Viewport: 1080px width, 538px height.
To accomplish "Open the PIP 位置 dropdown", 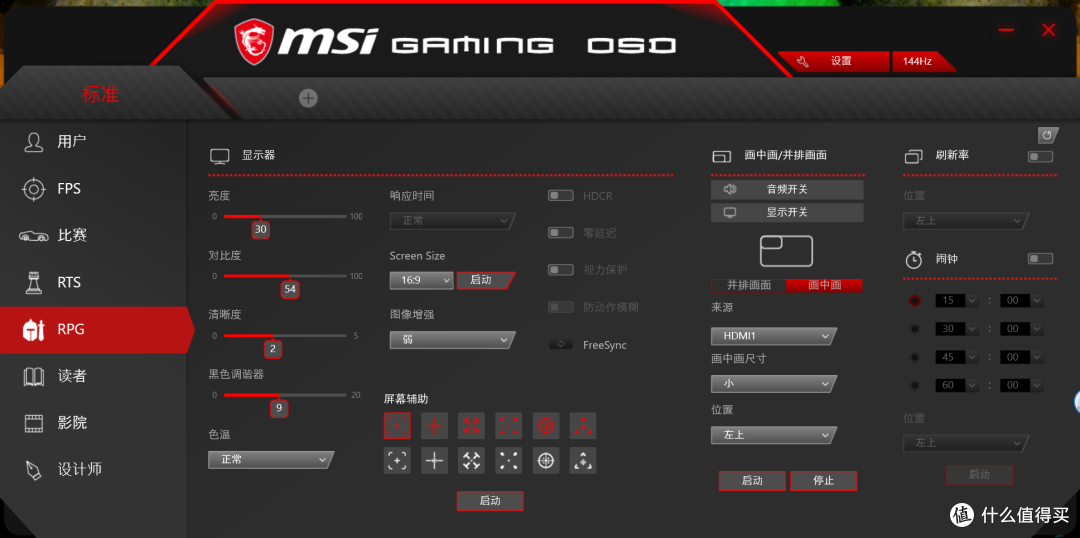I will 773,435.
